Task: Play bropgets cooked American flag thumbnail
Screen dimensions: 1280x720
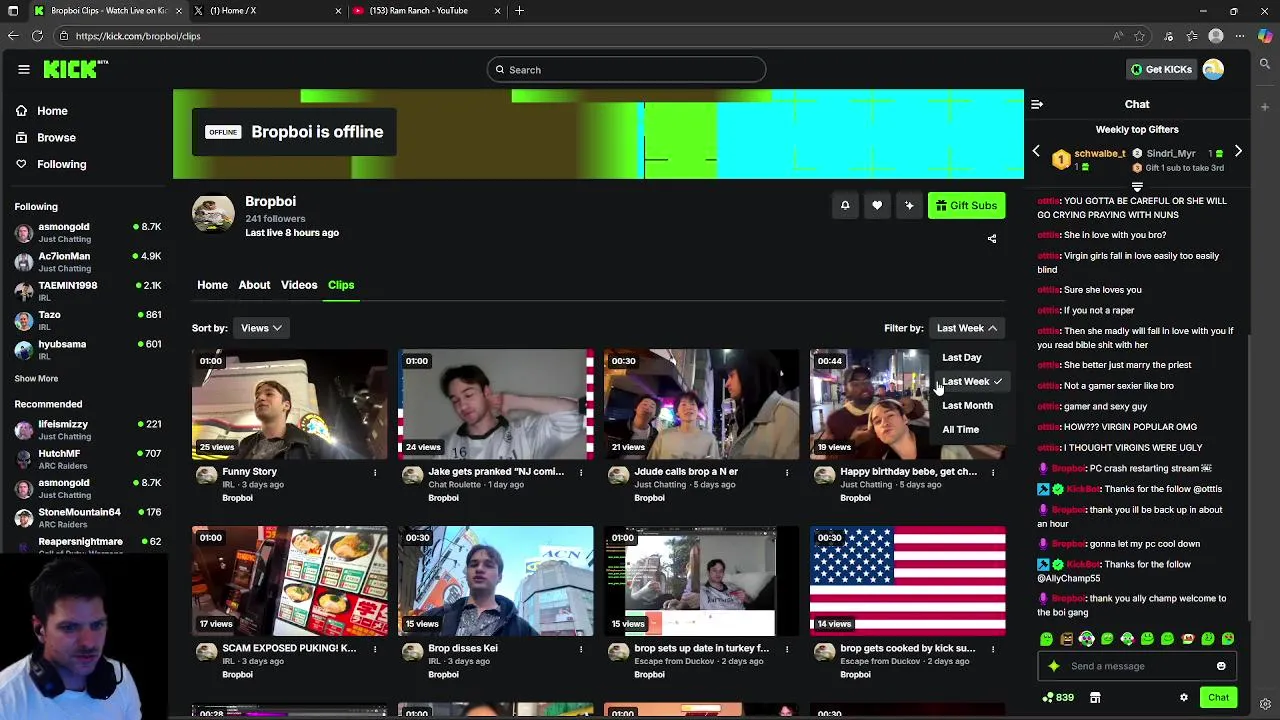Action: [x=908, y=581]
